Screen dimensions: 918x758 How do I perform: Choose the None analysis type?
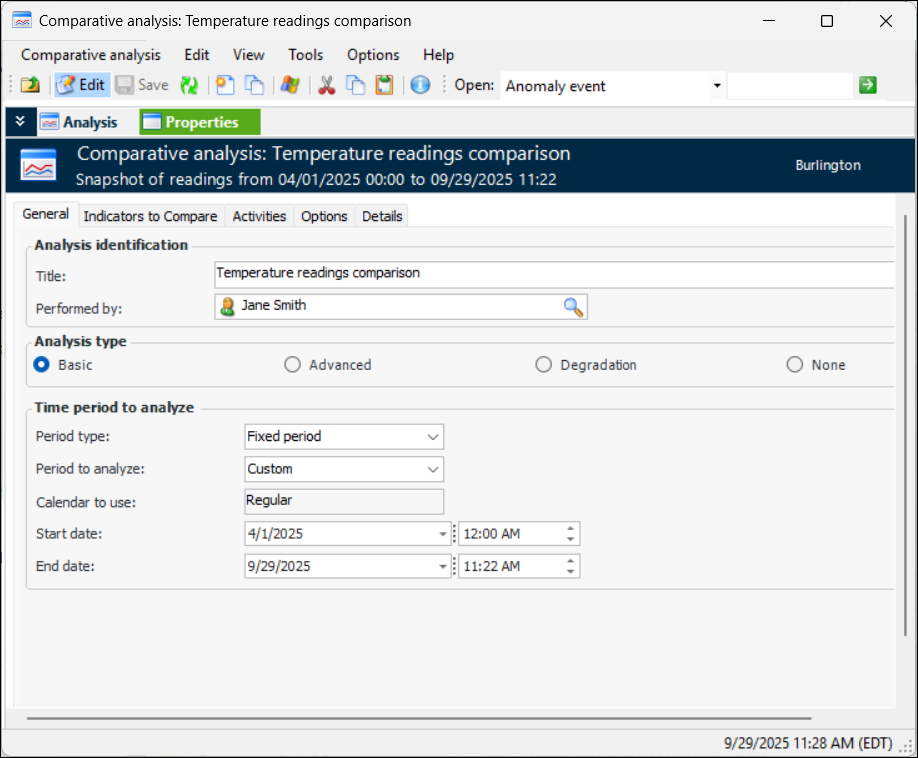click(x=795, y=365)
